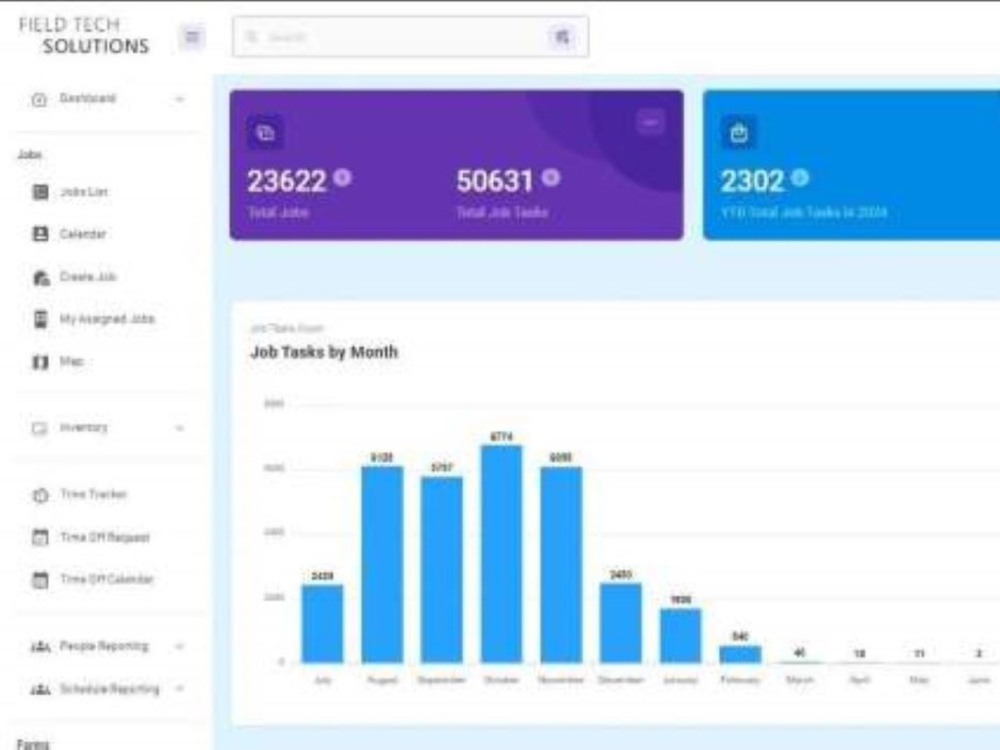
Task: Open Schedule Reporting section
Action: click(x=109, y=688)
